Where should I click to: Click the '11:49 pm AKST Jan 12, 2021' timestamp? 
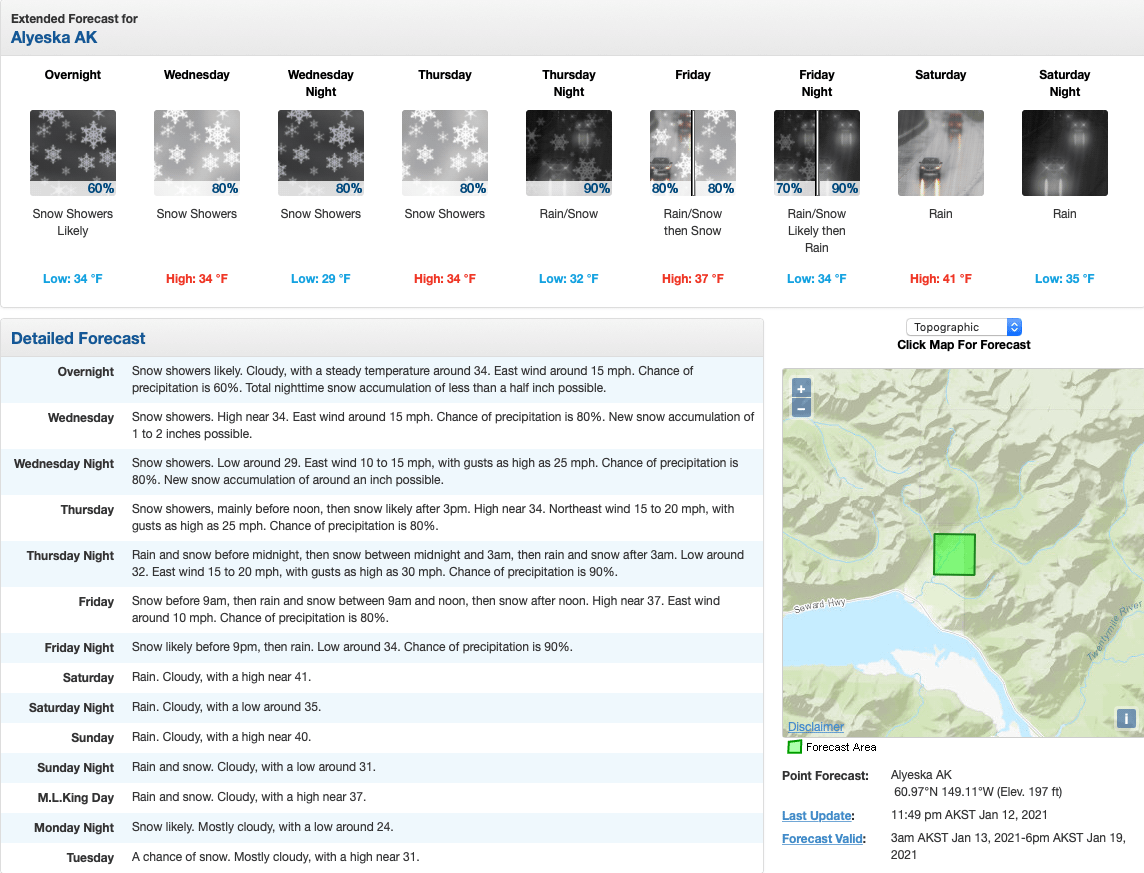[x=969, y=815]
